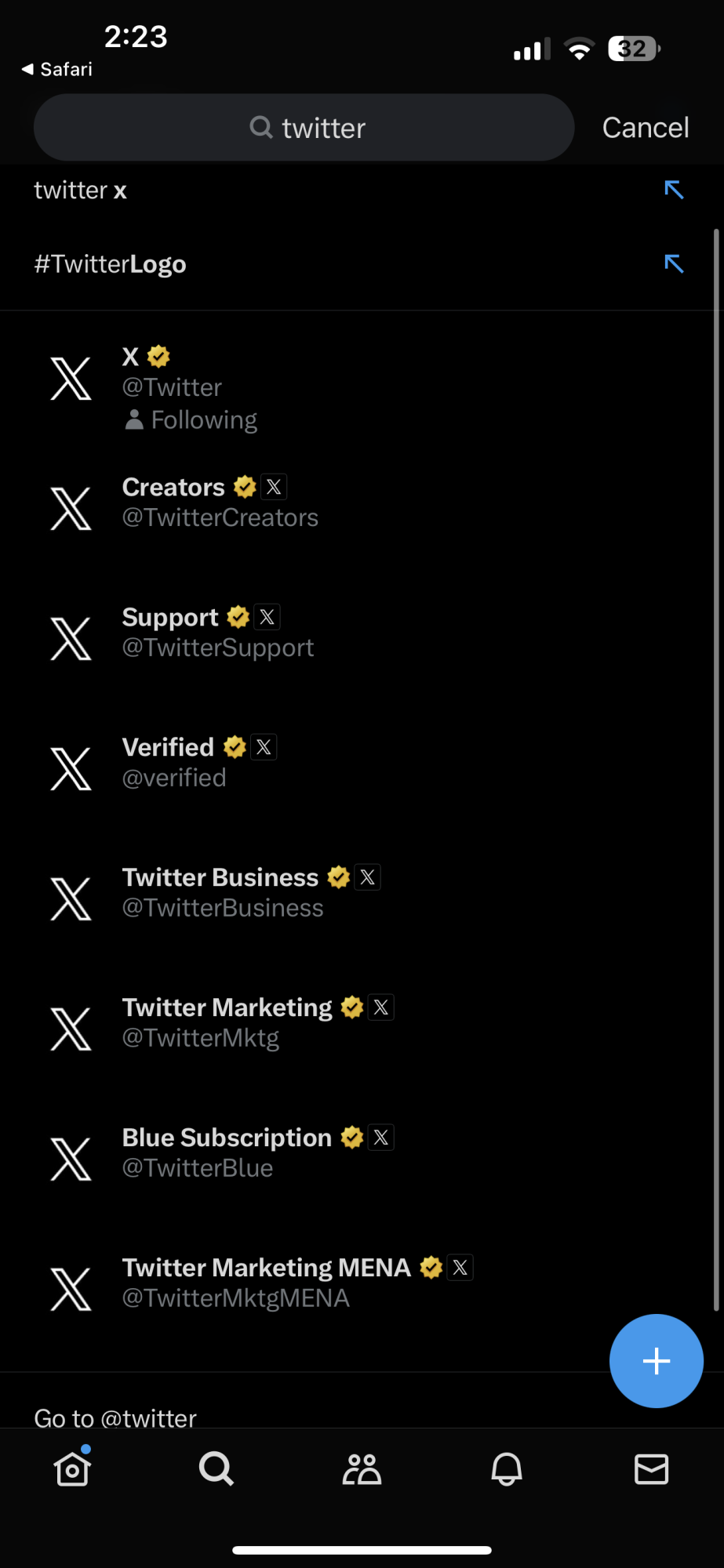724x1568 pixels.
Task: Open the Messages envelope icon
Action: [651, 1469]
